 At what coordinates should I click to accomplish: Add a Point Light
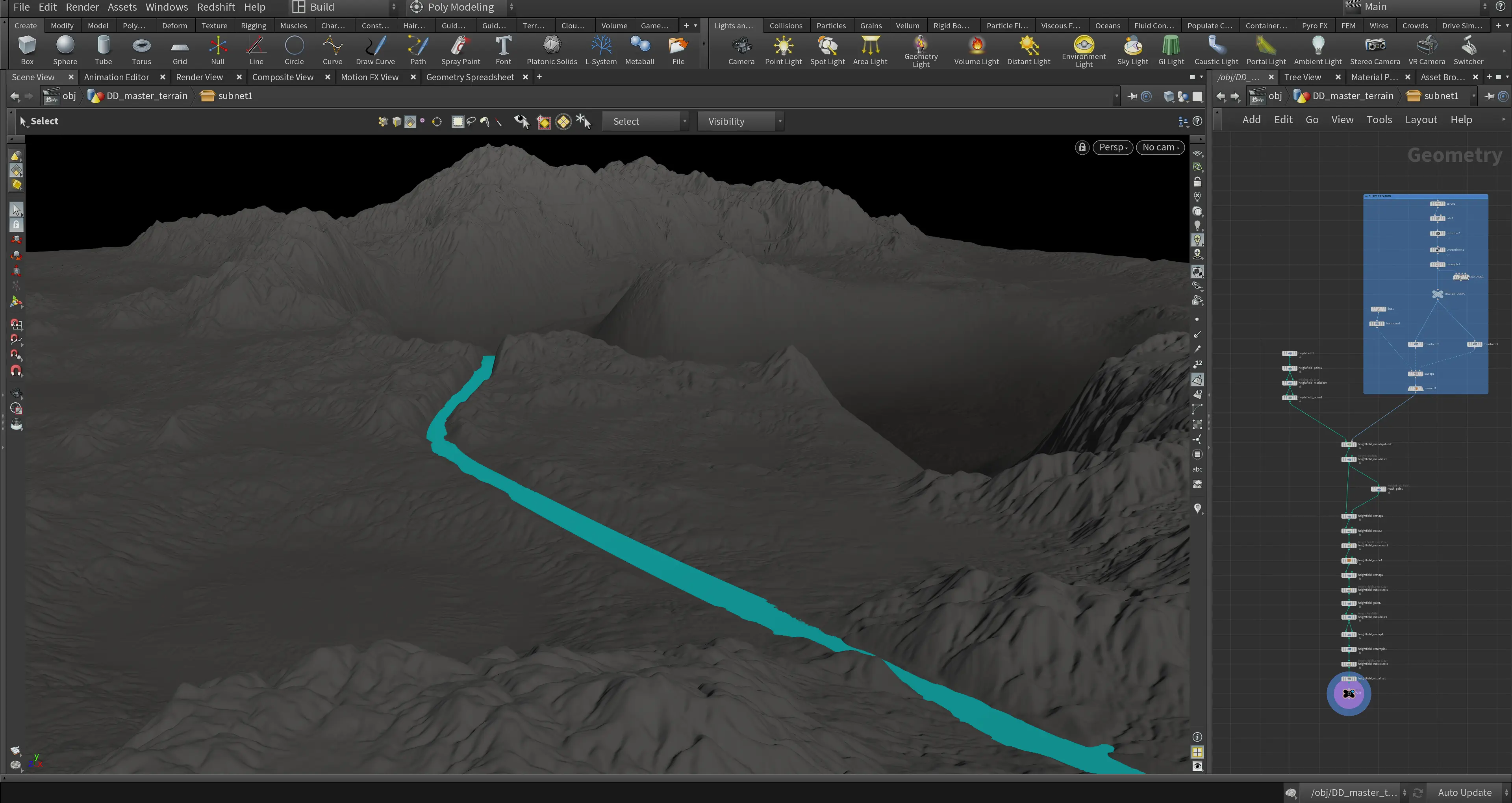pyautogui.click(x=783, y=50)
